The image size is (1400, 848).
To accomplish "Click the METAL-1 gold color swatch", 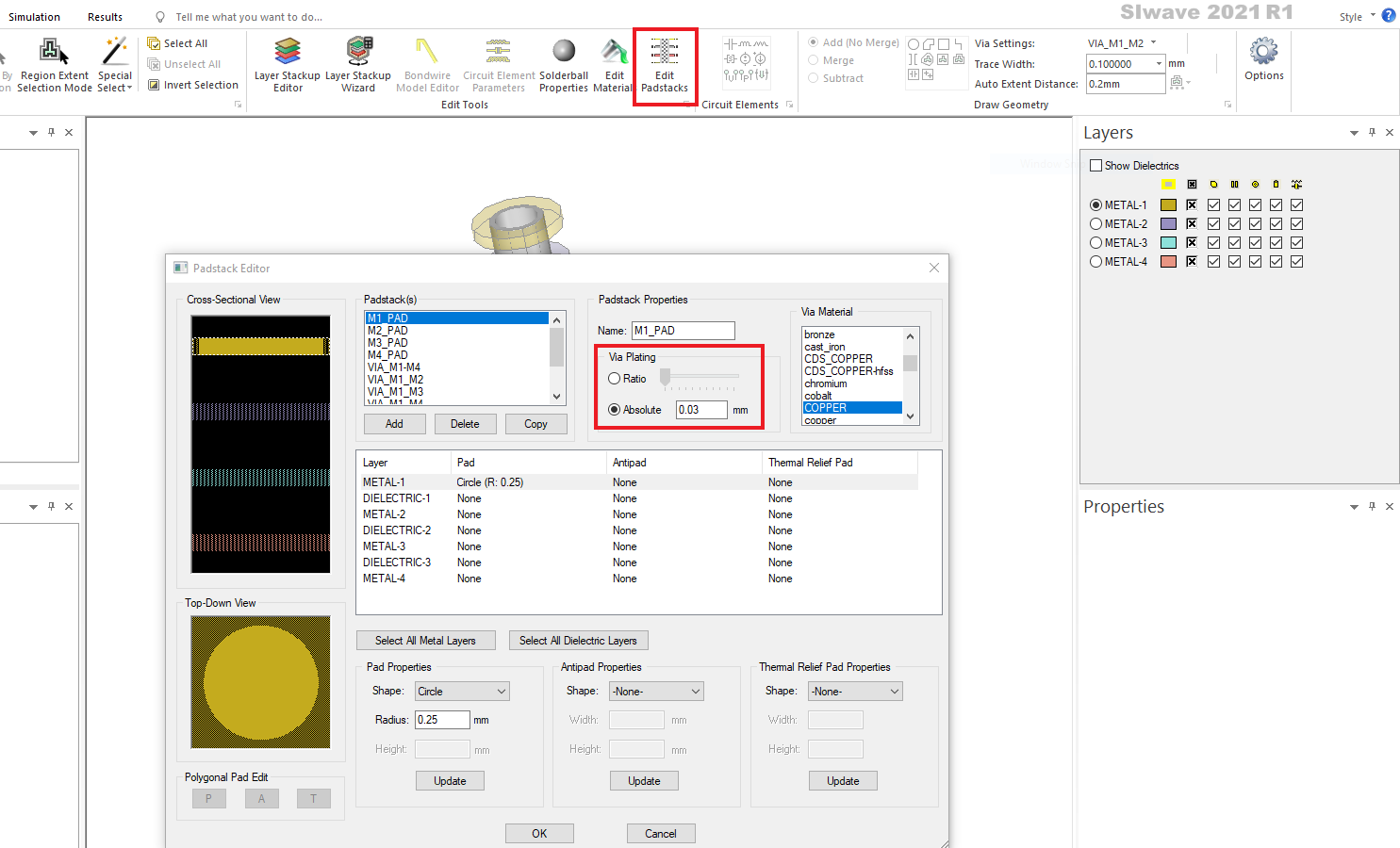I will pos(1168,205).
